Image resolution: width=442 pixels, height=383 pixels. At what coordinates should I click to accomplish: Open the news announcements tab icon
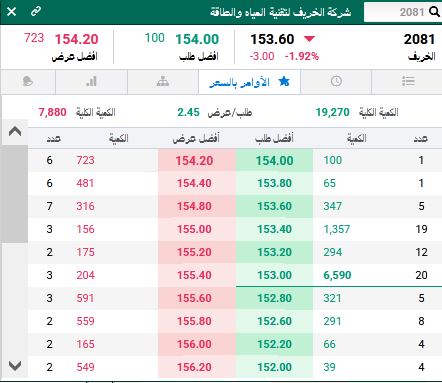pos(28,81)
